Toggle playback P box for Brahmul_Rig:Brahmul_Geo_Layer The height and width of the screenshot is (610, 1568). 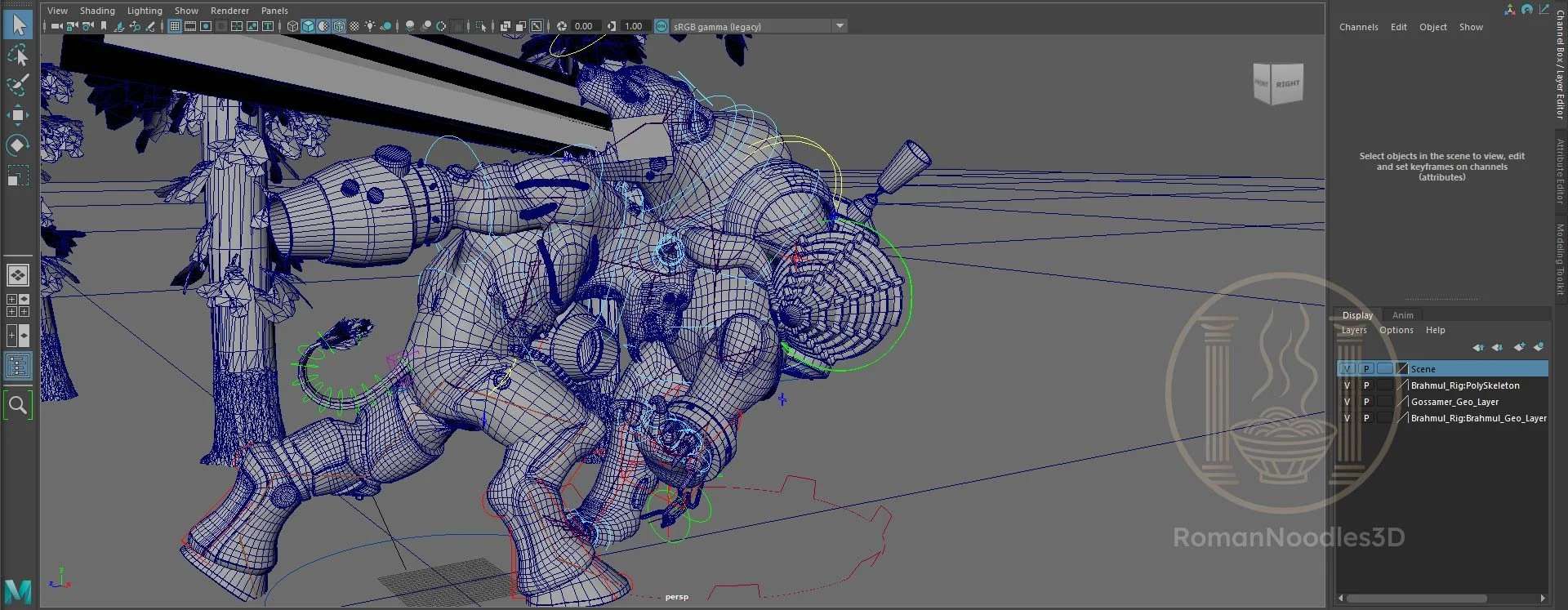tap(1366, 418)
